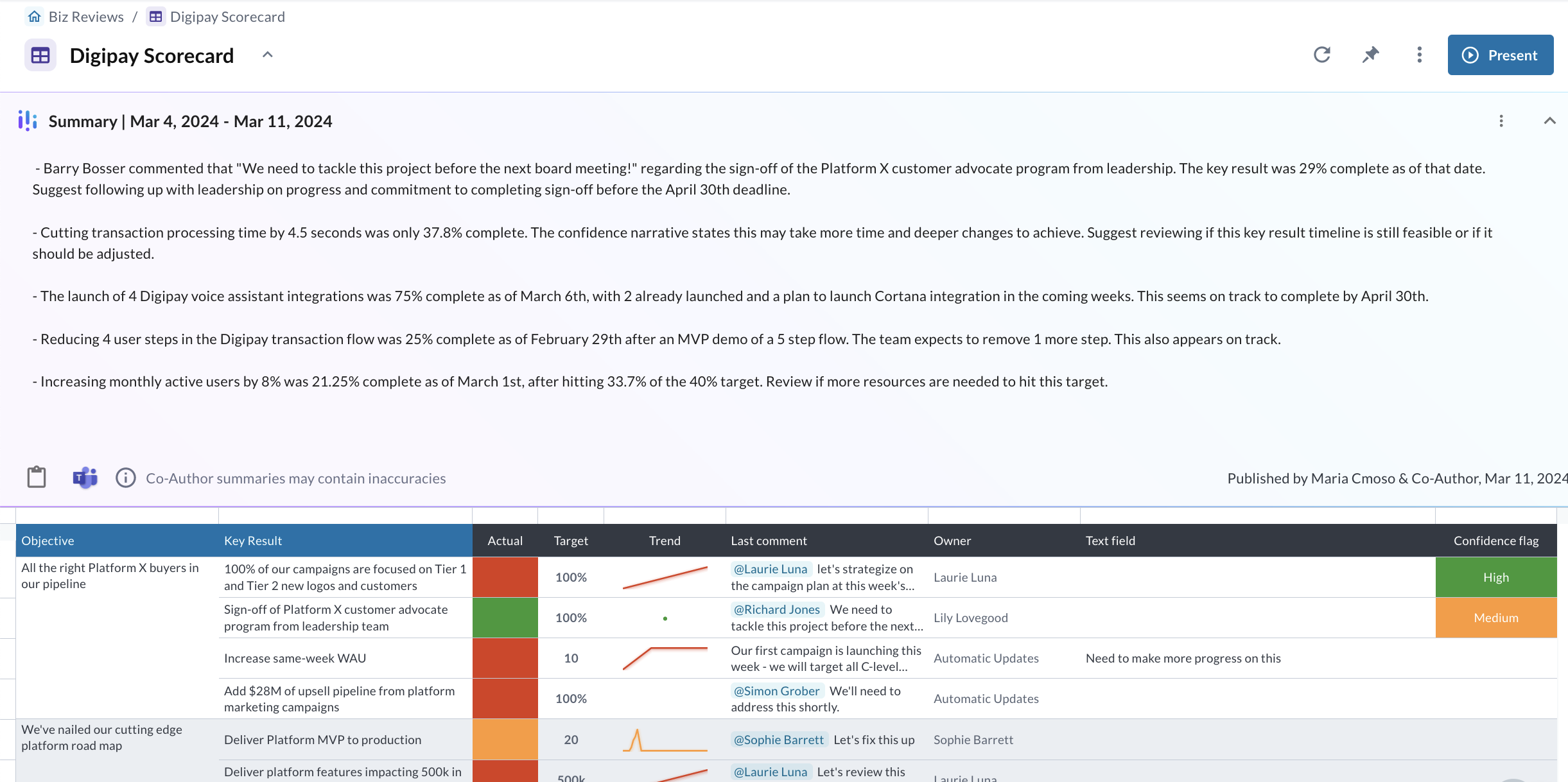Click the Target column header

tap(571, 541)
